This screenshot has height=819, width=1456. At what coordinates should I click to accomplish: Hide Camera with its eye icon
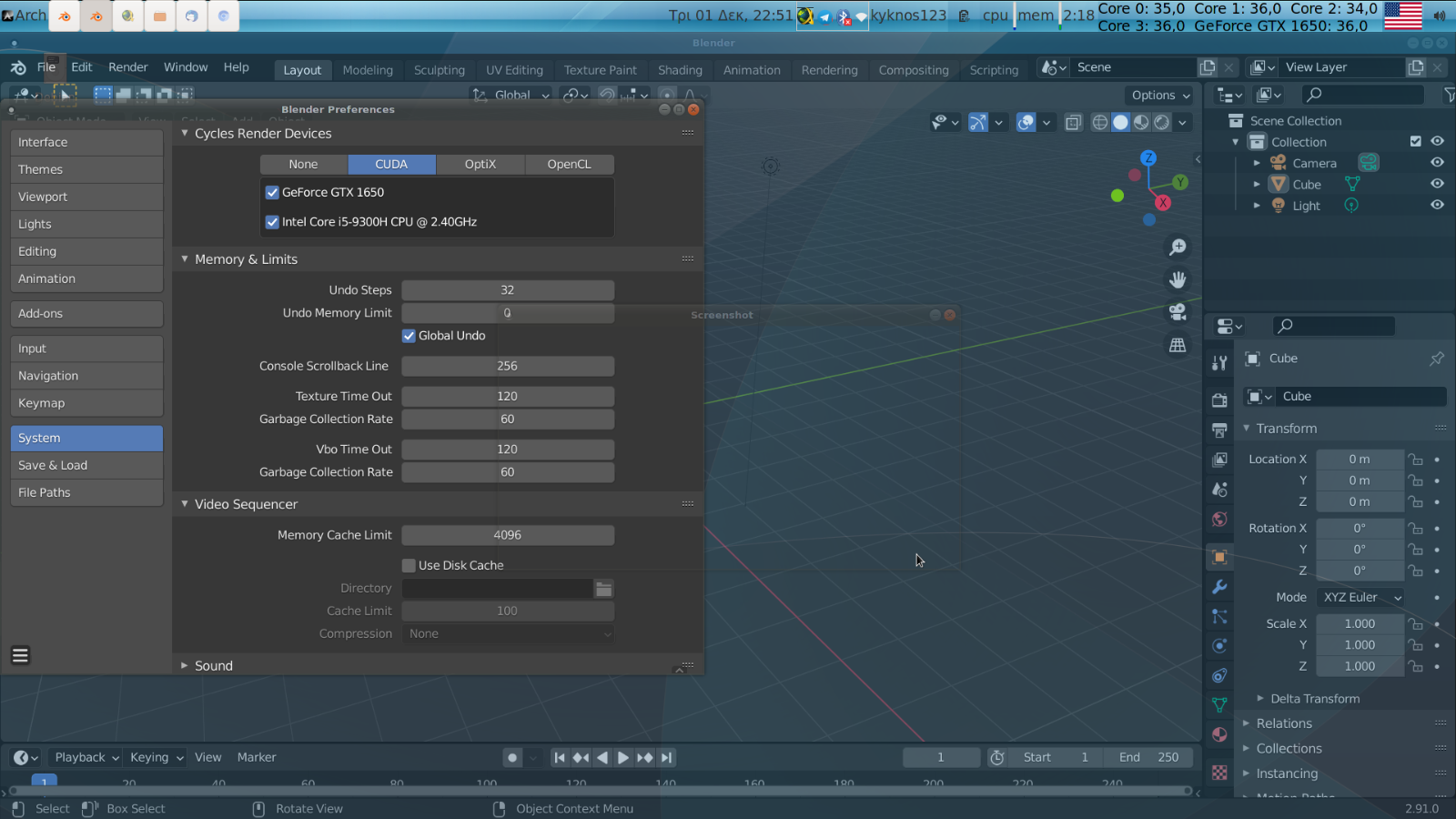pyautogui.click(x=1437, y=163)
